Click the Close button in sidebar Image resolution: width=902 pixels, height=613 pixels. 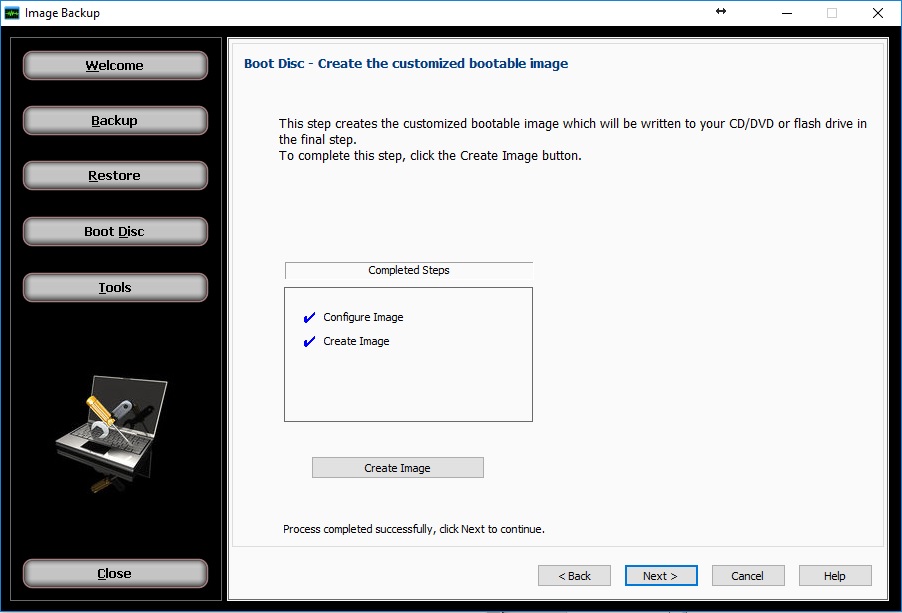[115, 573]
